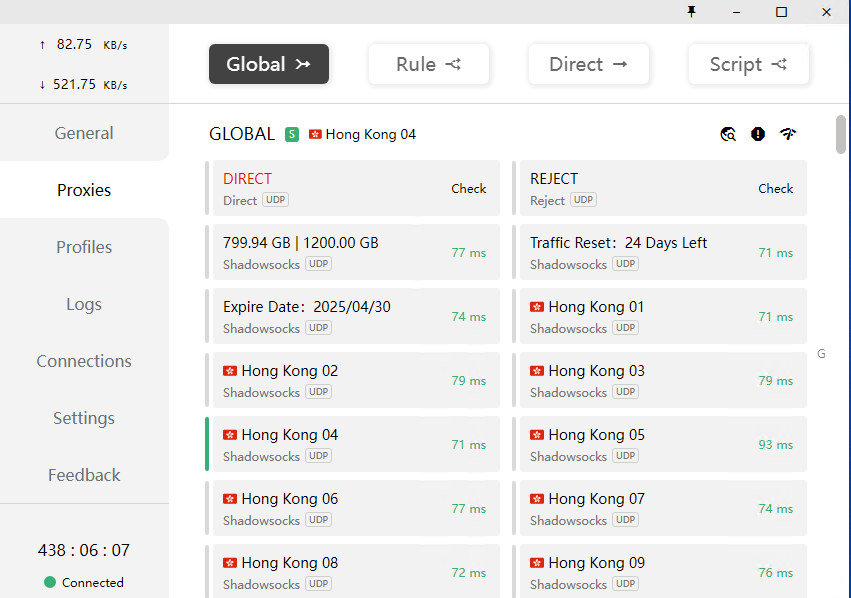Click the UDP badge on the DIRECT proxy
This screenshot has width=851, height=598.
tap(276, 200)
